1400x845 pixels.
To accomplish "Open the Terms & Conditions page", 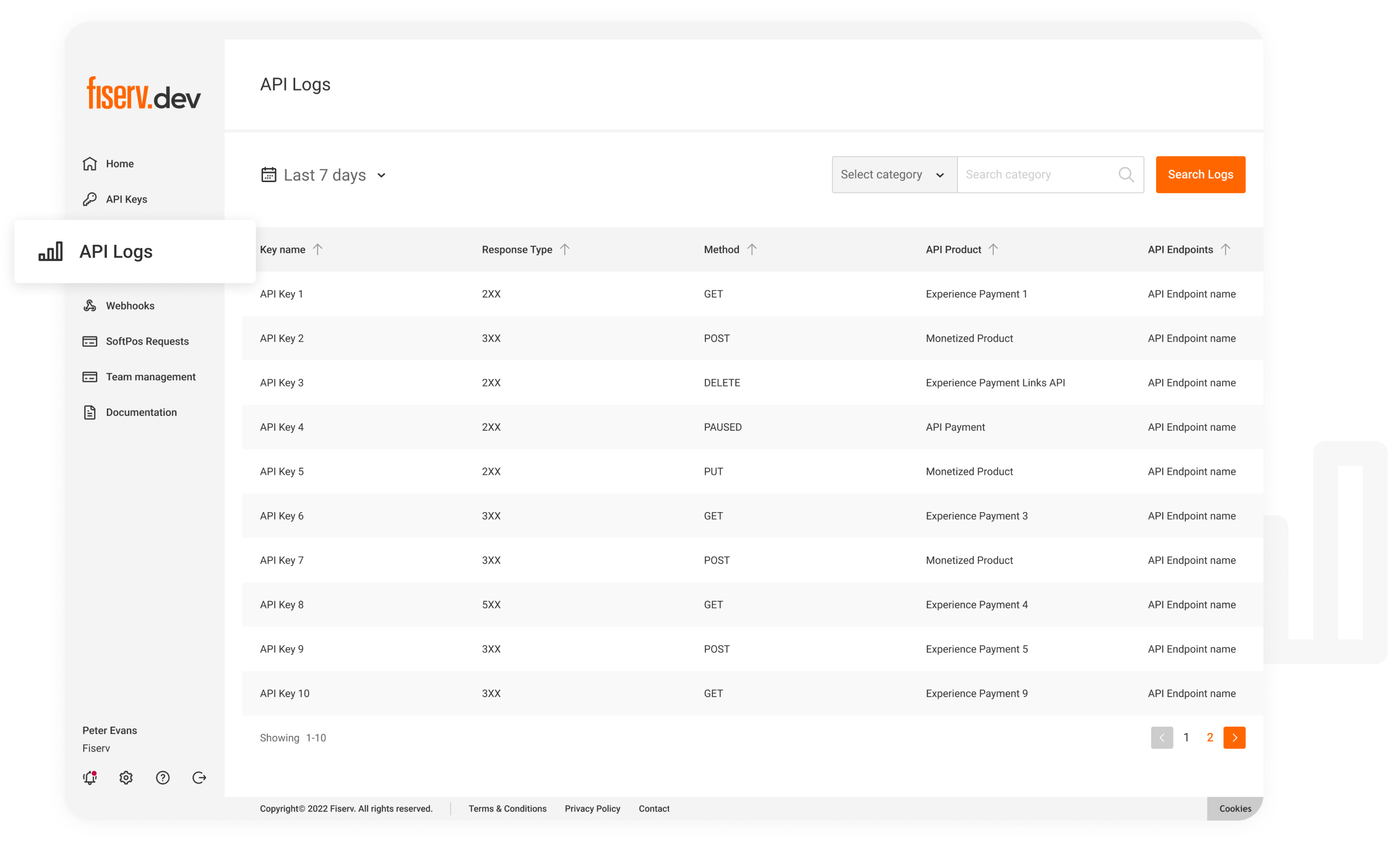I will point(507,809).
